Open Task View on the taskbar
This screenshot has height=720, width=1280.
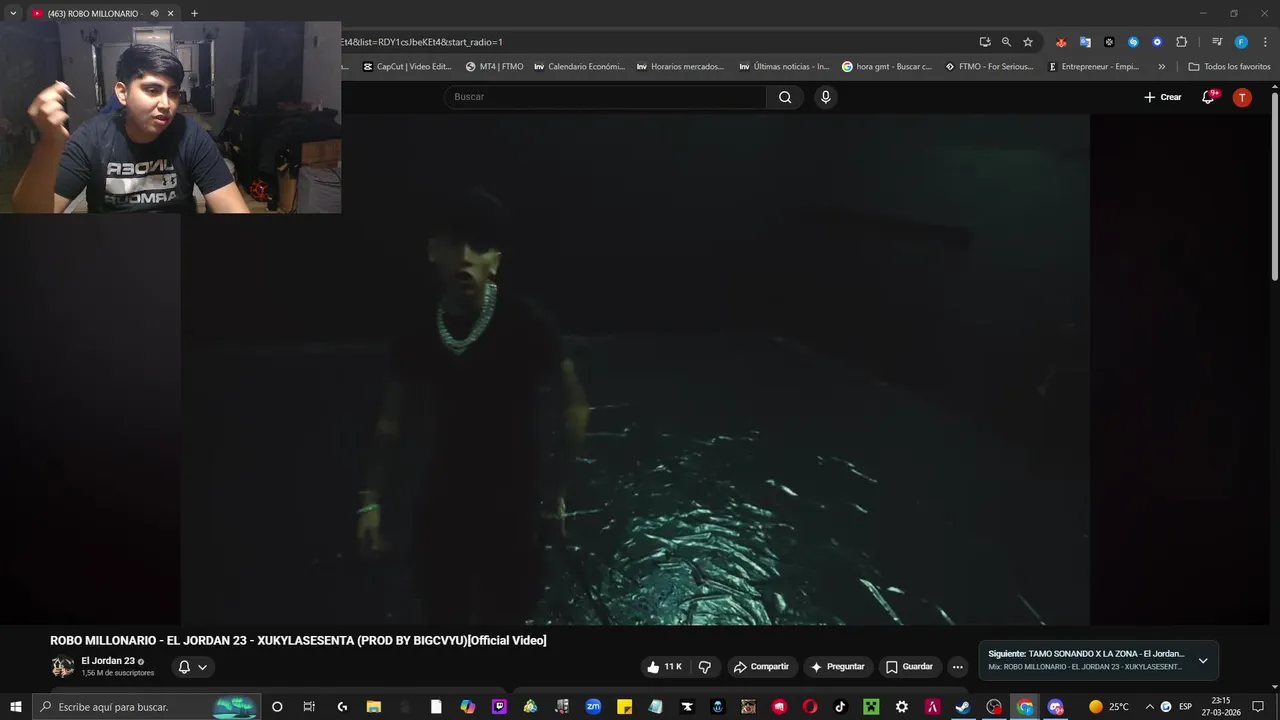tap(309, 707)
